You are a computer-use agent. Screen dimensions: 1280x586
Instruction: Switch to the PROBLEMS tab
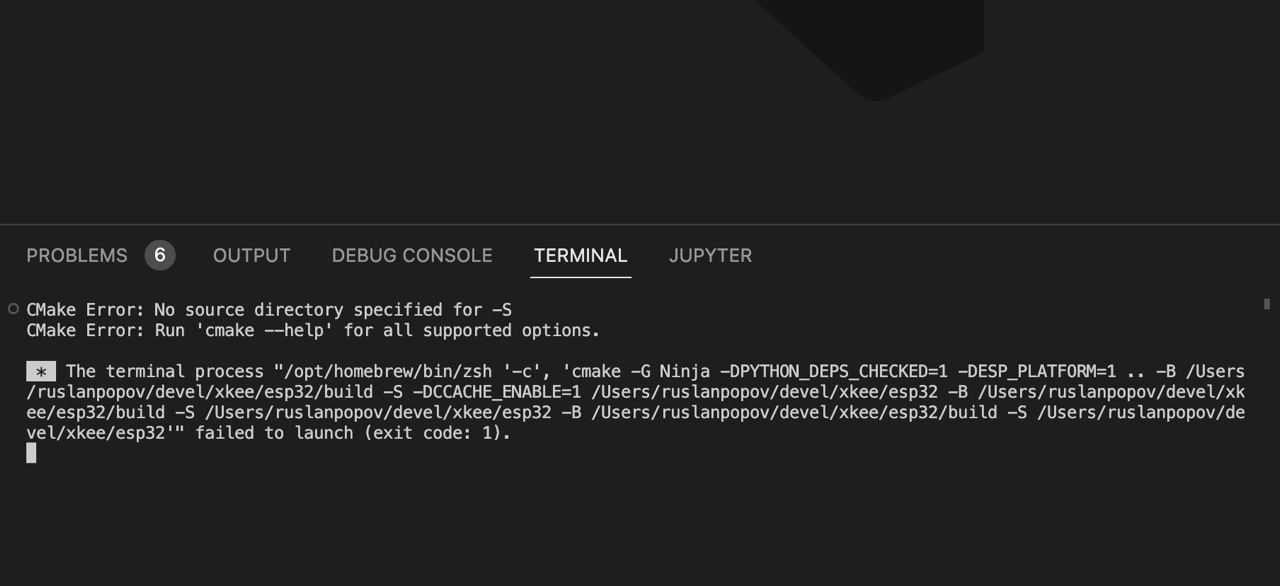pyautogui.click(x=76, y=256)
